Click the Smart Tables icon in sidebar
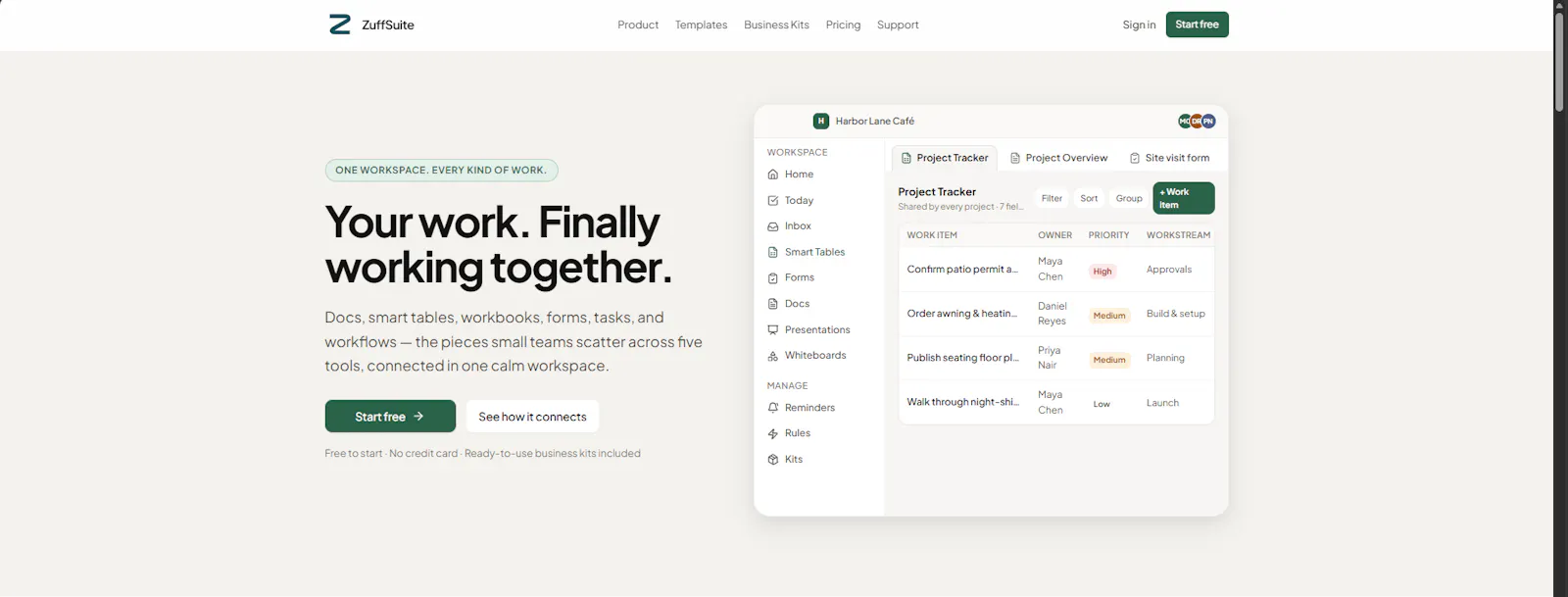The height and width of the screenshot is (597, 1568). click(x=773, y=252)
